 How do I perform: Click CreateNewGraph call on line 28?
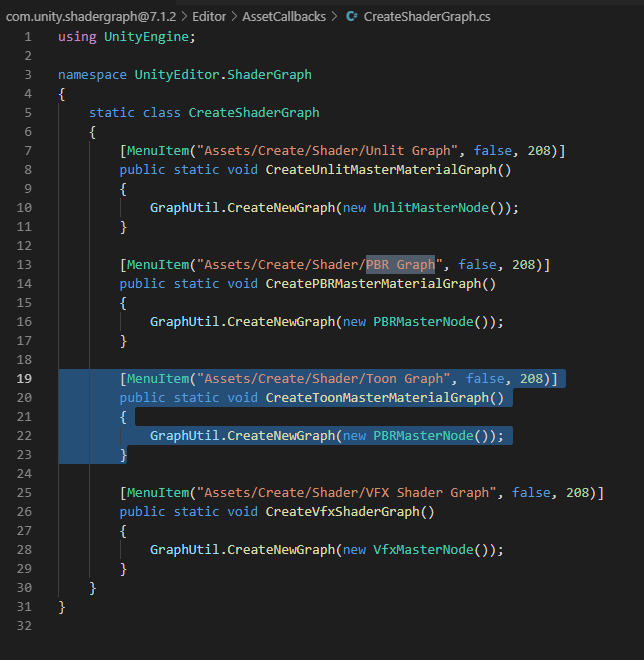tap(281, 550)
